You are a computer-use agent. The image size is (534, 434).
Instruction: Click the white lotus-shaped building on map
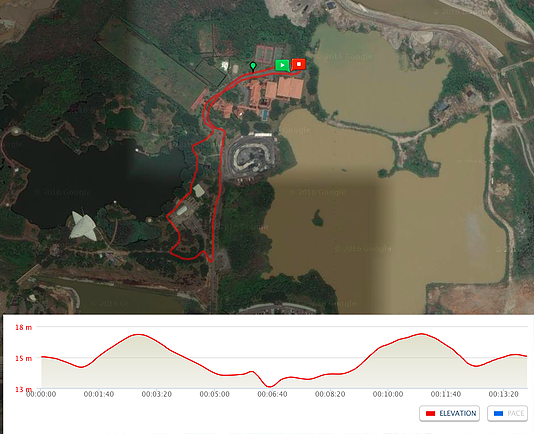click(83, 226)
